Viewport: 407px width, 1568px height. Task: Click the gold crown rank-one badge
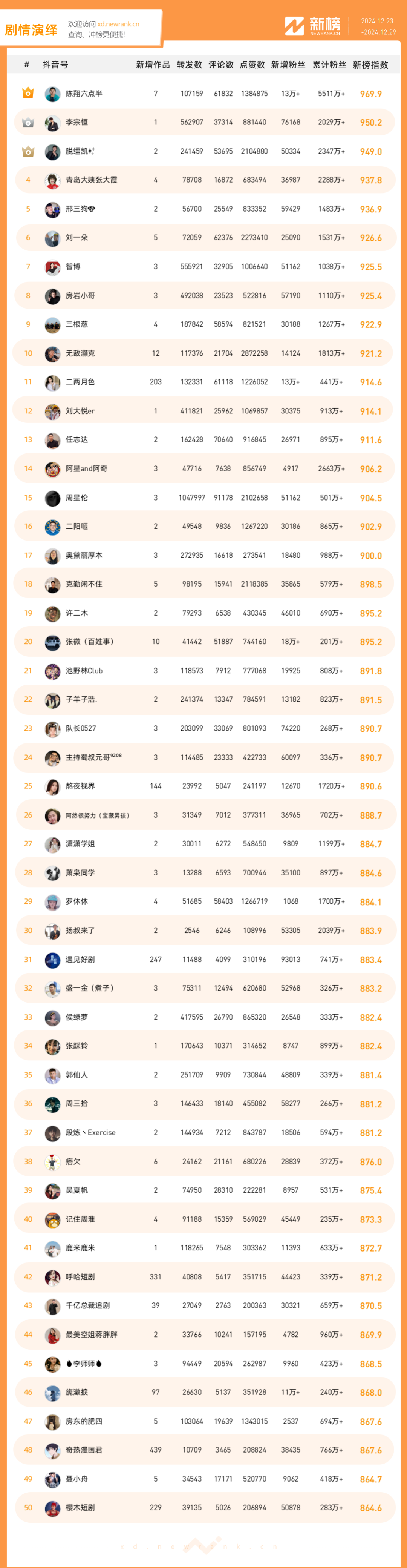(x=28, y=93)
